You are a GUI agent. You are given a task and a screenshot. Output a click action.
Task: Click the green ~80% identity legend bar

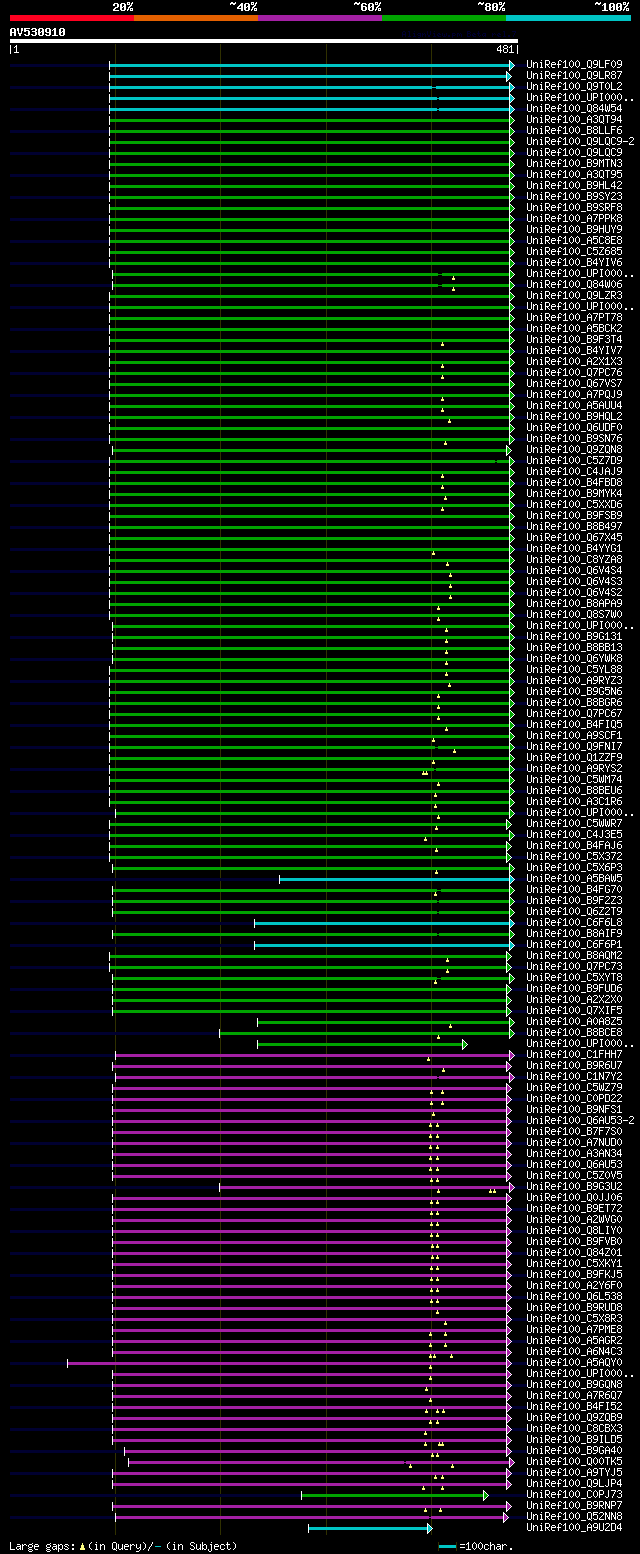(443, 18)
